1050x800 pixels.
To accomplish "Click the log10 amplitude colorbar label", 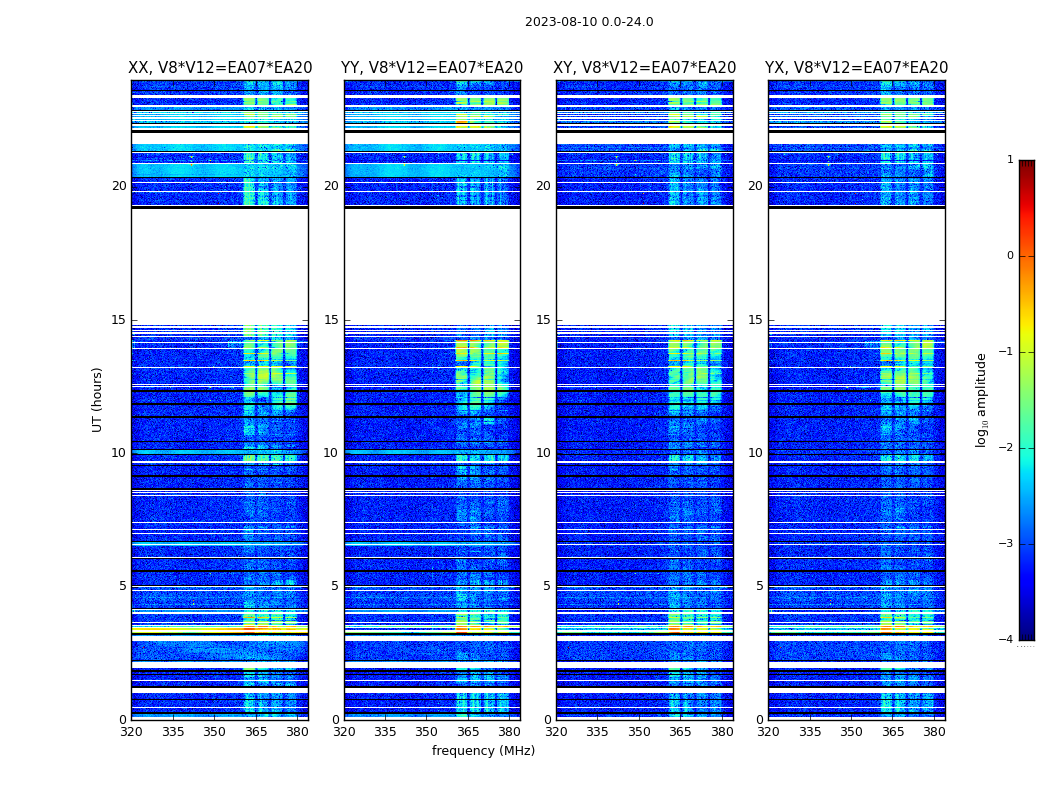I will click(982, 399).
